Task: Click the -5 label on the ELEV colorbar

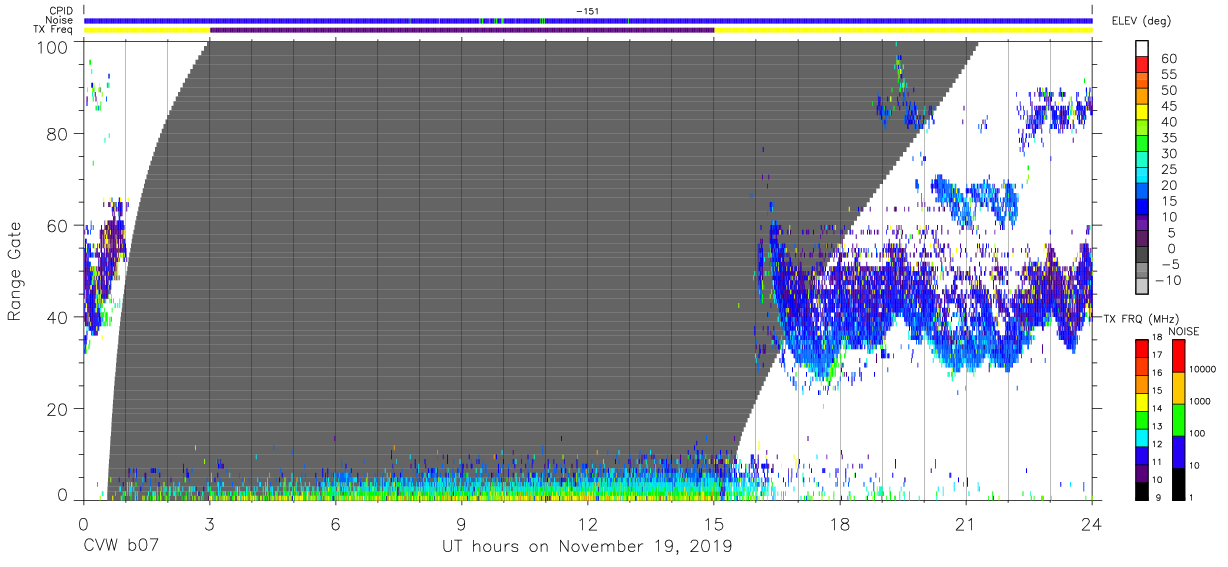Action: click(1172, 263)
